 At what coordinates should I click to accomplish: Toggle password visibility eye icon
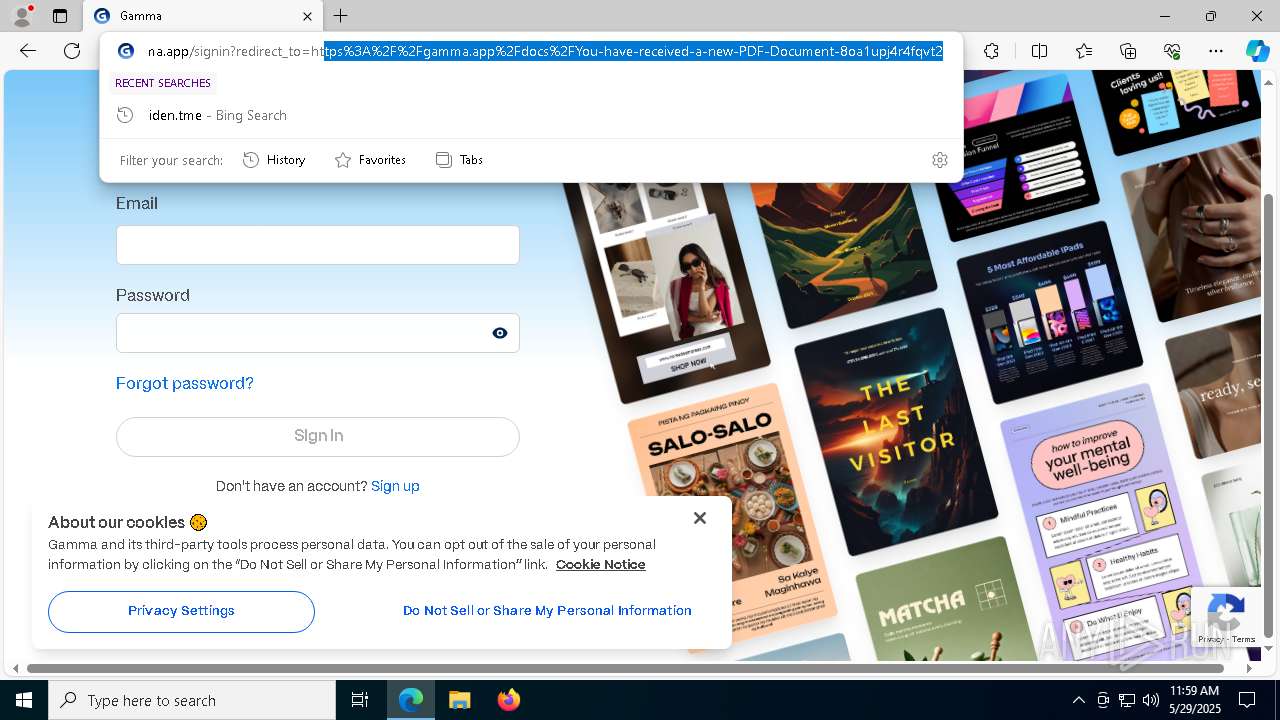pyautogui.click(x=499, y=333)
